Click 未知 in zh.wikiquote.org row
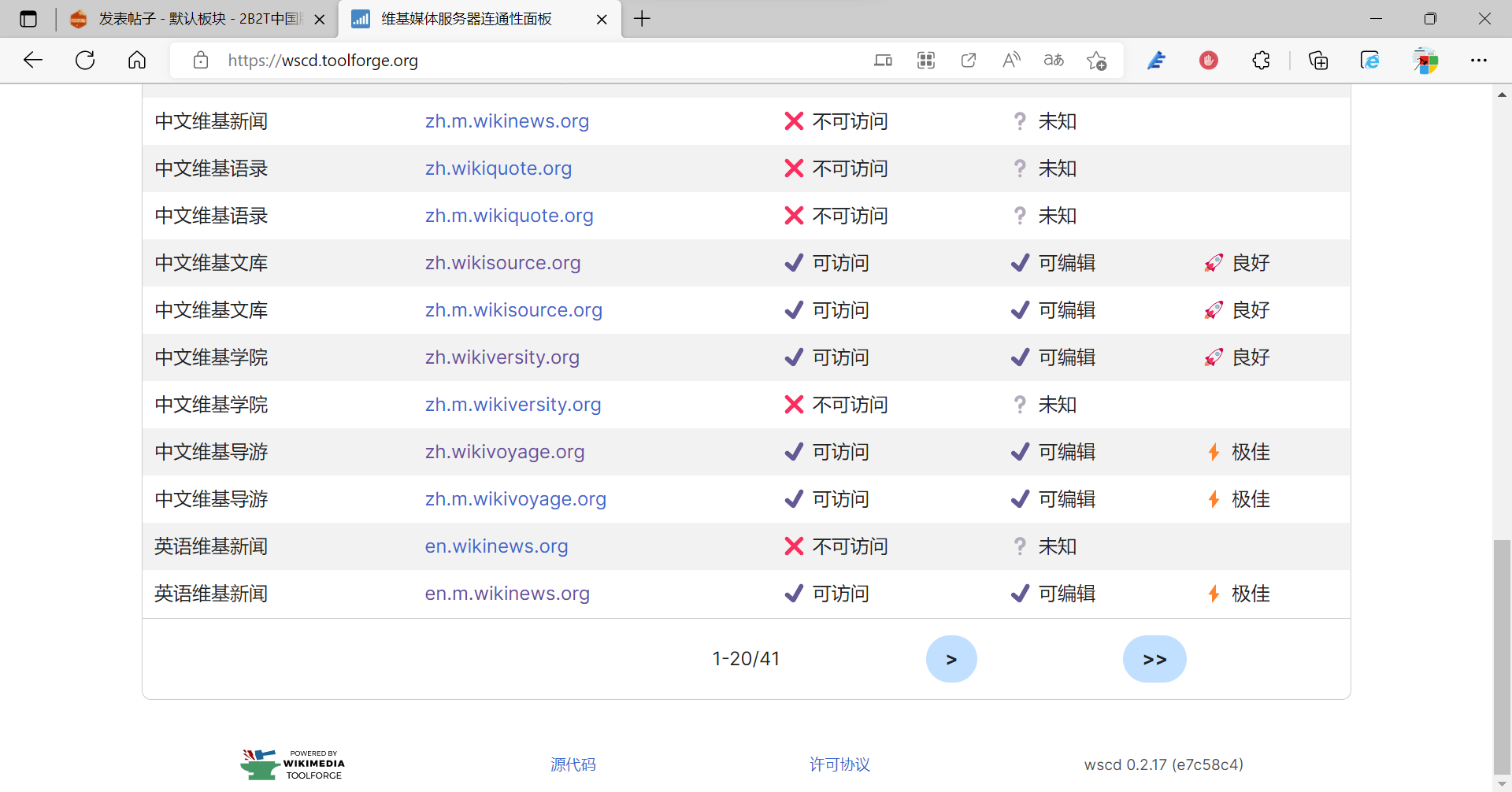The height and width of the screenshot is (792, 1512). tap(1058, 168)
